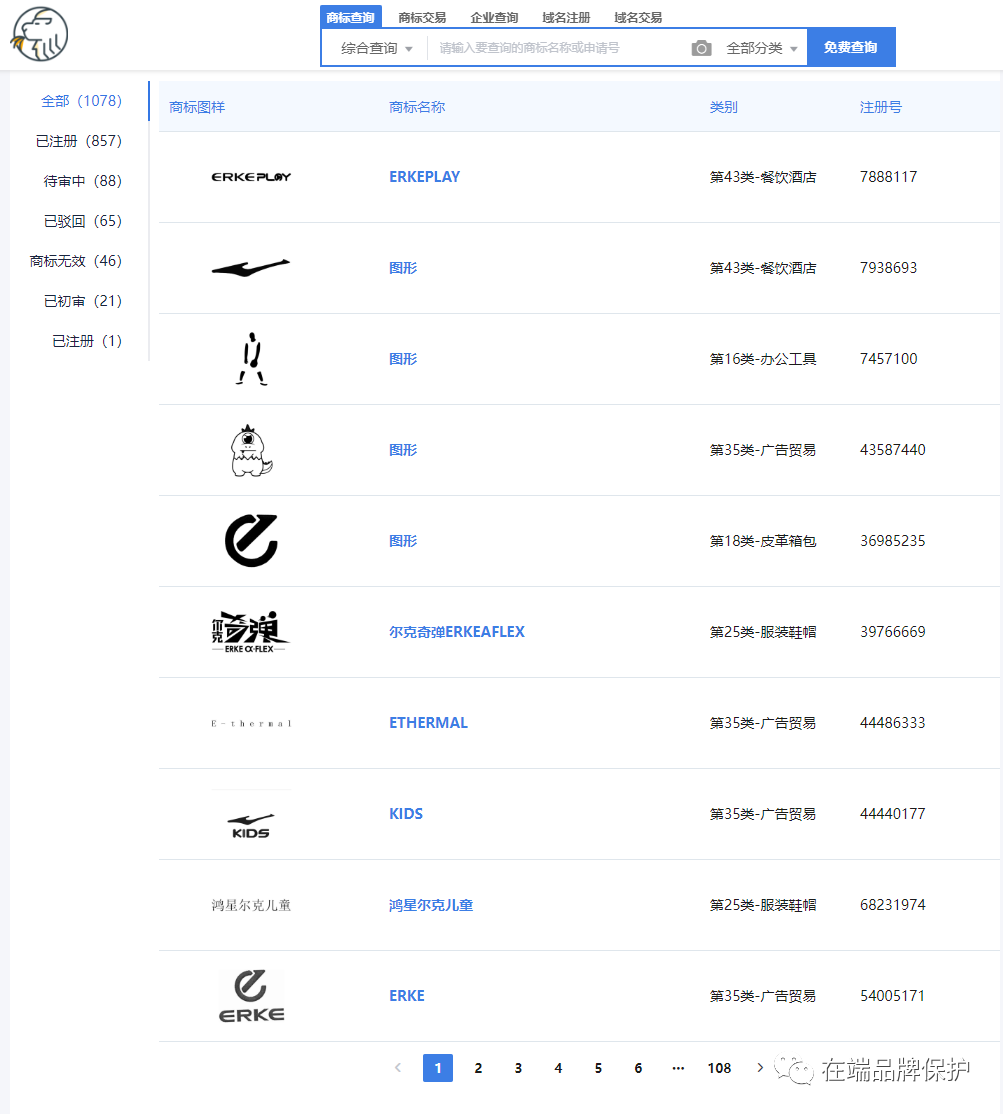Filter by 已注册 (1)
The image size is (1003, 1114).
[x=87, y=341]
